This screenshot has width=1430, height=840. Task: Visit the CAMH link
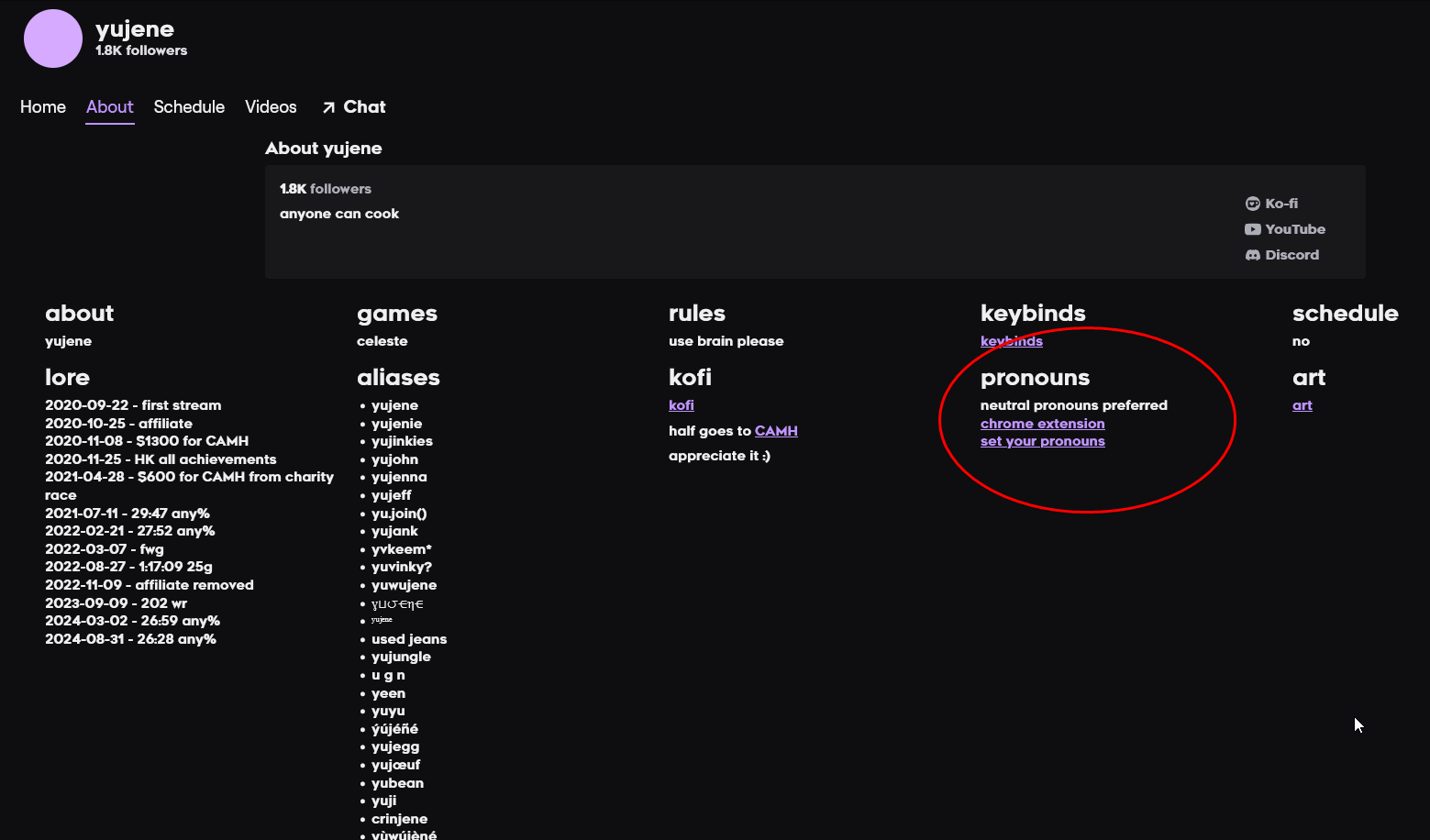coord(776,431)
